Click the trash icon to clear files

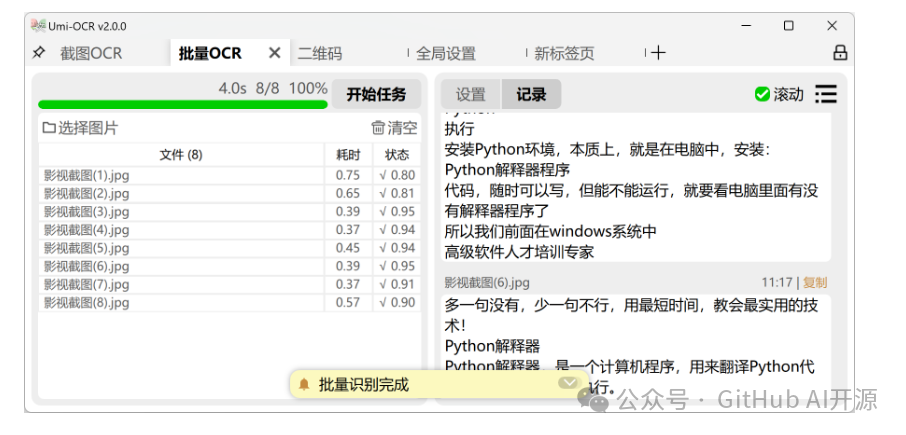pos(378,128)
